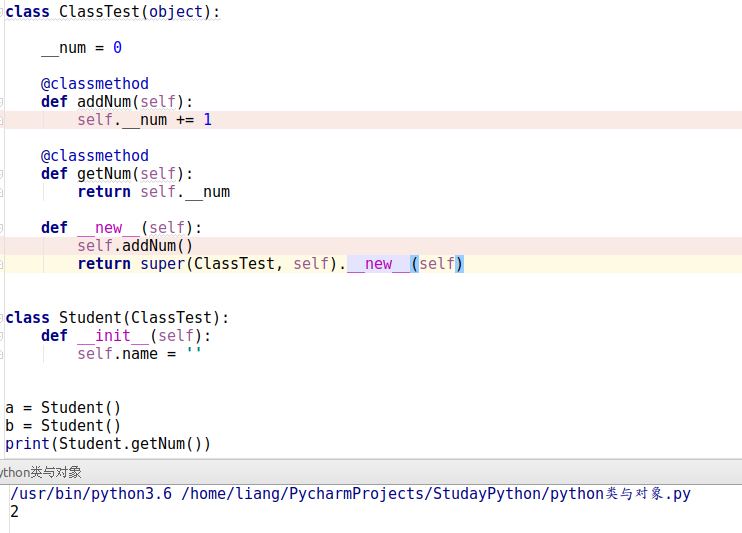The width and height of the screenshot is (742, 533).
Task: Click the "self.name = ''" line
Action: pos(139,354)
